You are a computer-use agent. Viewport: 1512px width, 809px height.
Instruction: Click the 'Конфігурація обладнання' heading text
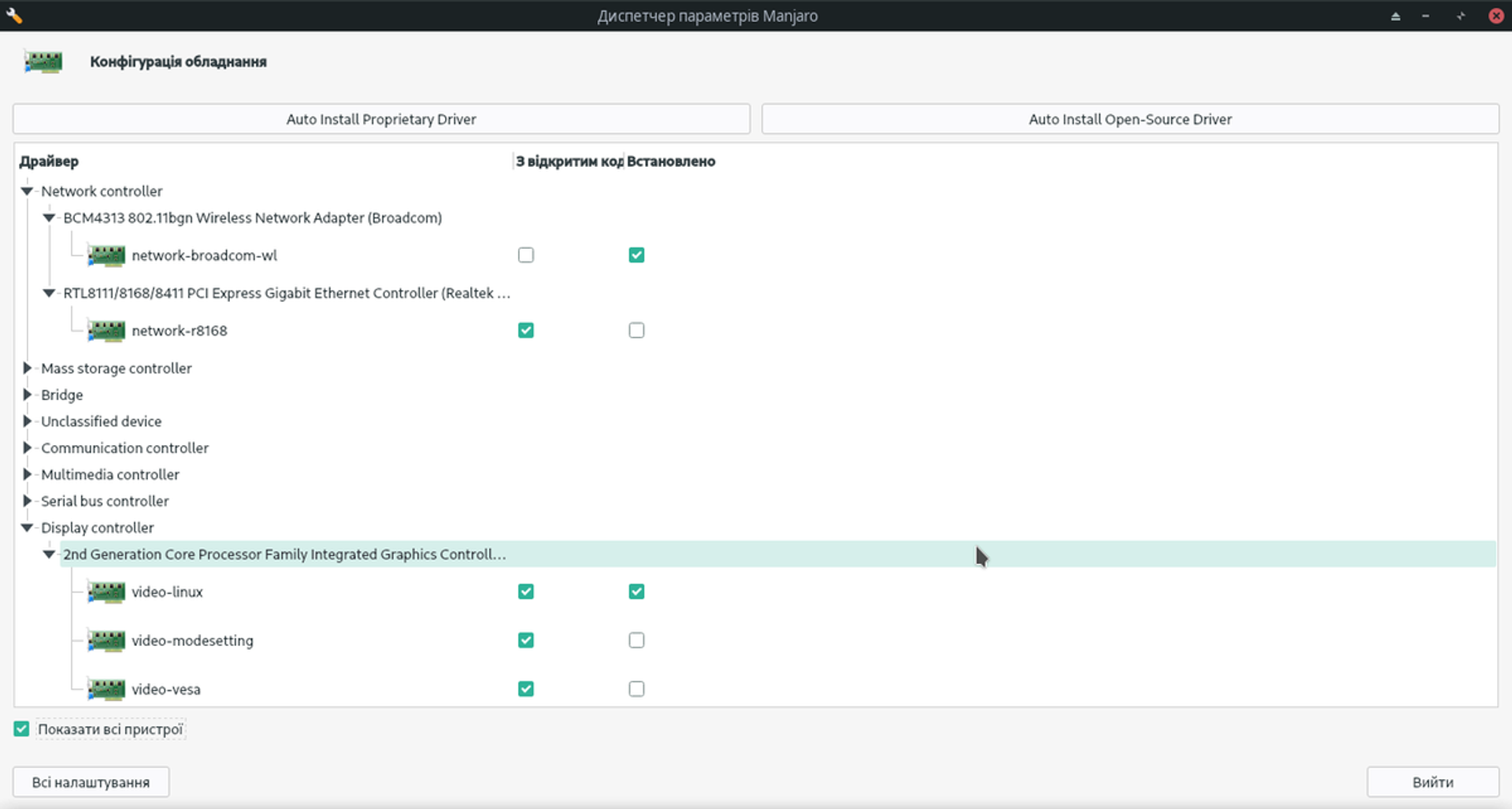coord(178,61)
